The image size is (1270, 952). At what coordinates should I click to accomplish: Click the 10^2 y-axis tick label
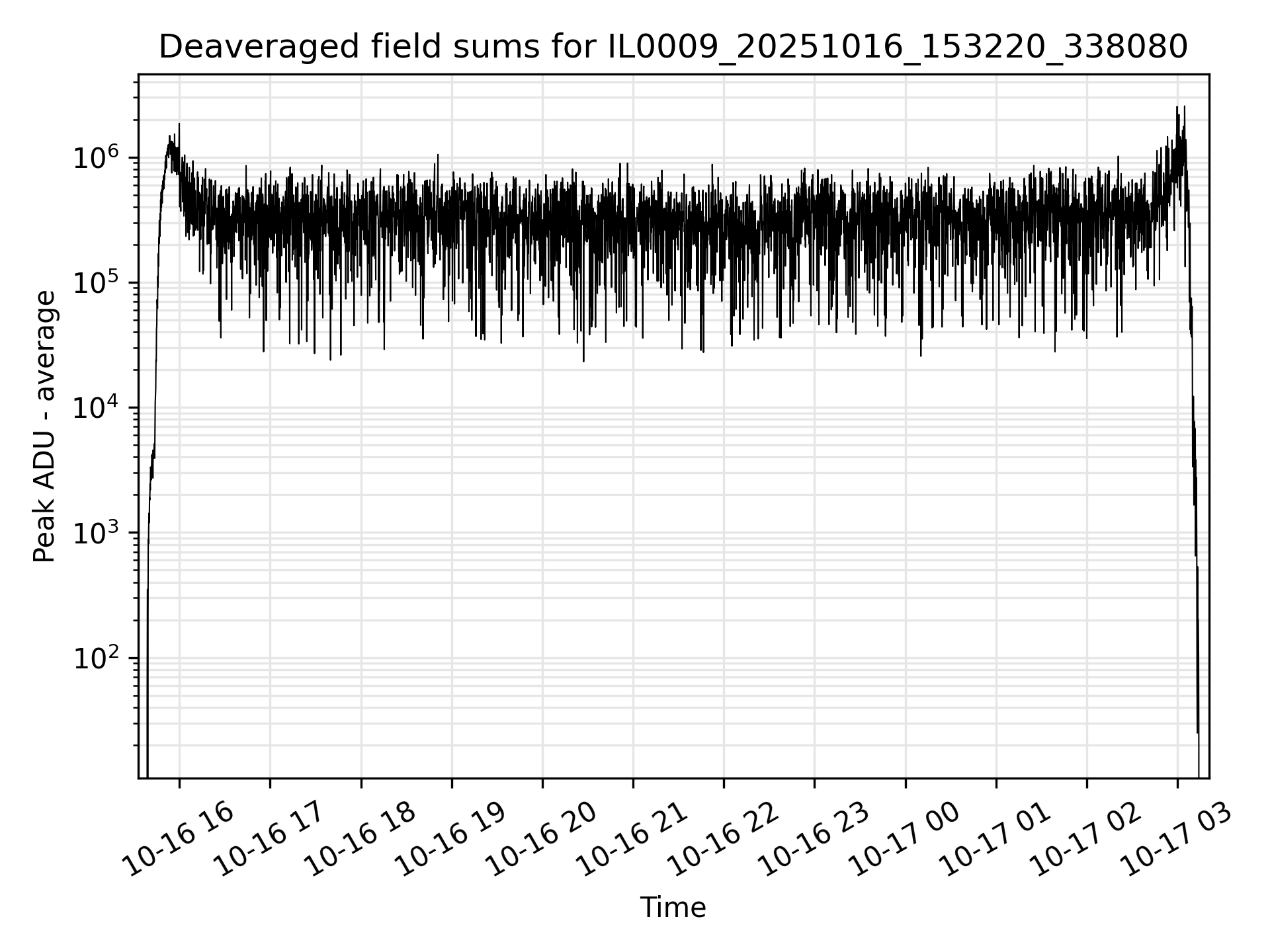[x=97, y=658]
